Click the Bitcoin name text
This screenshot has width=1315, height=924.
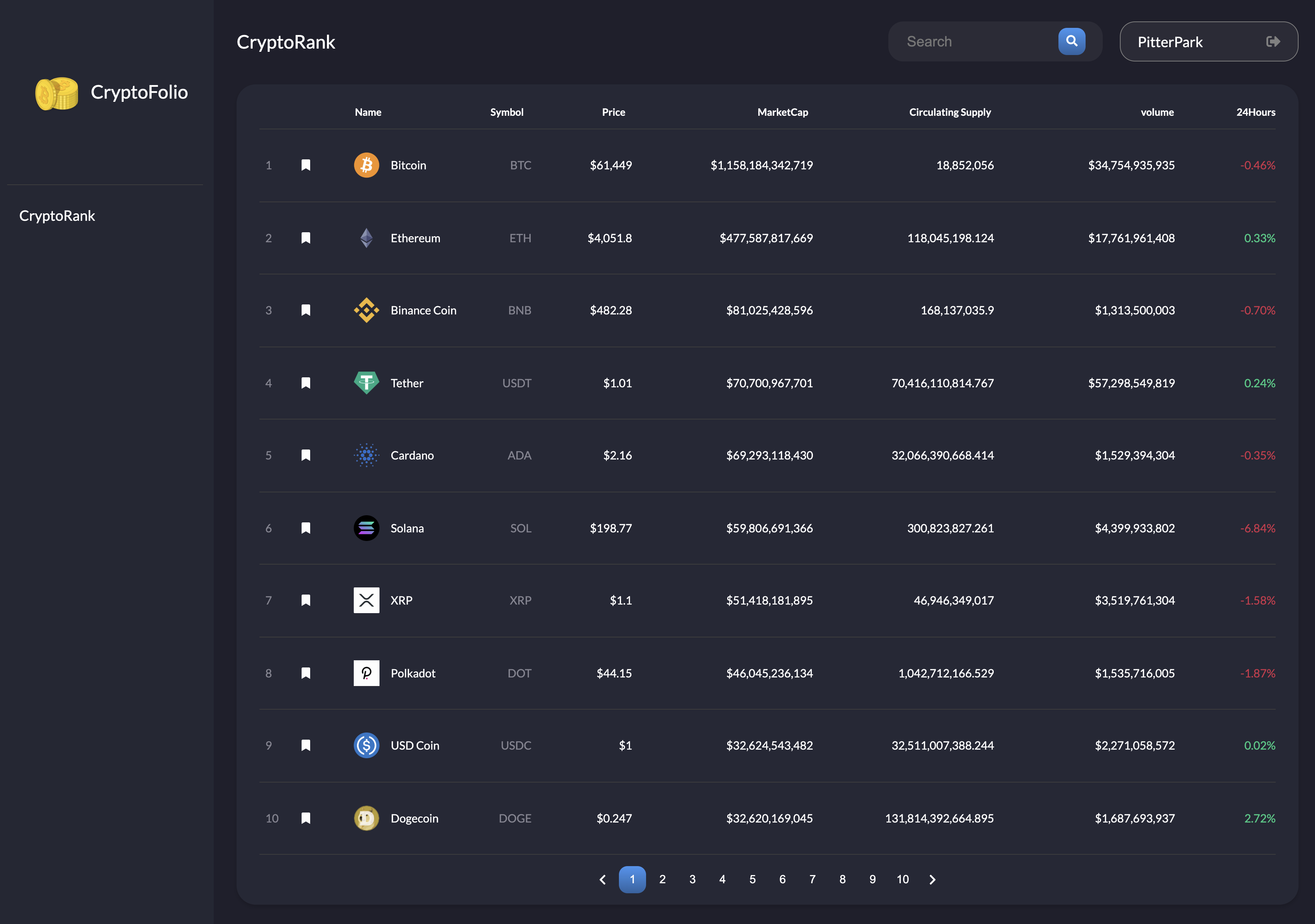click(x=408, y=165)
